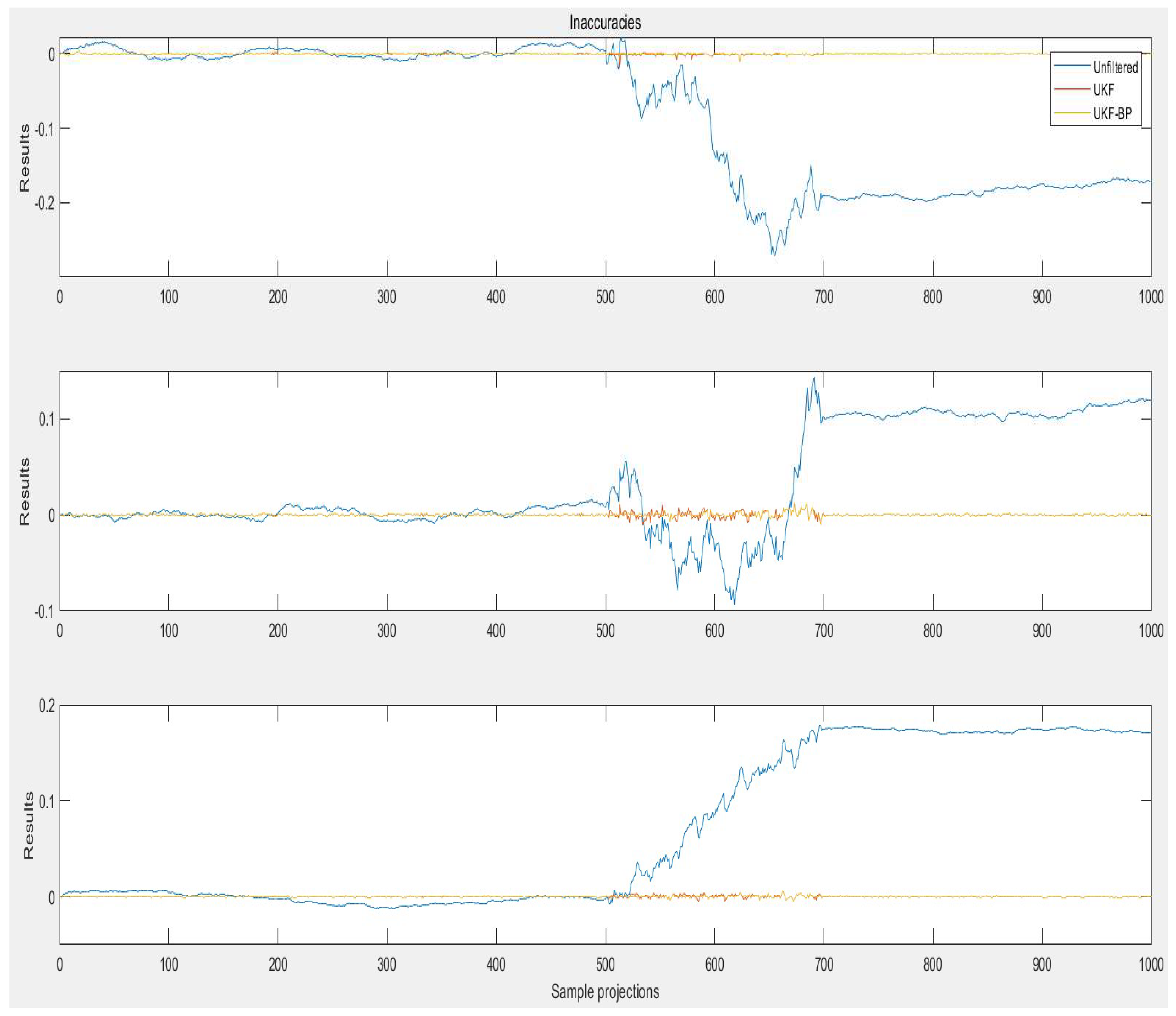This screenshot has height=1016, width=1176.
Task: Click the 0.1 y-axis tick on middle plot
Action: 47,420
